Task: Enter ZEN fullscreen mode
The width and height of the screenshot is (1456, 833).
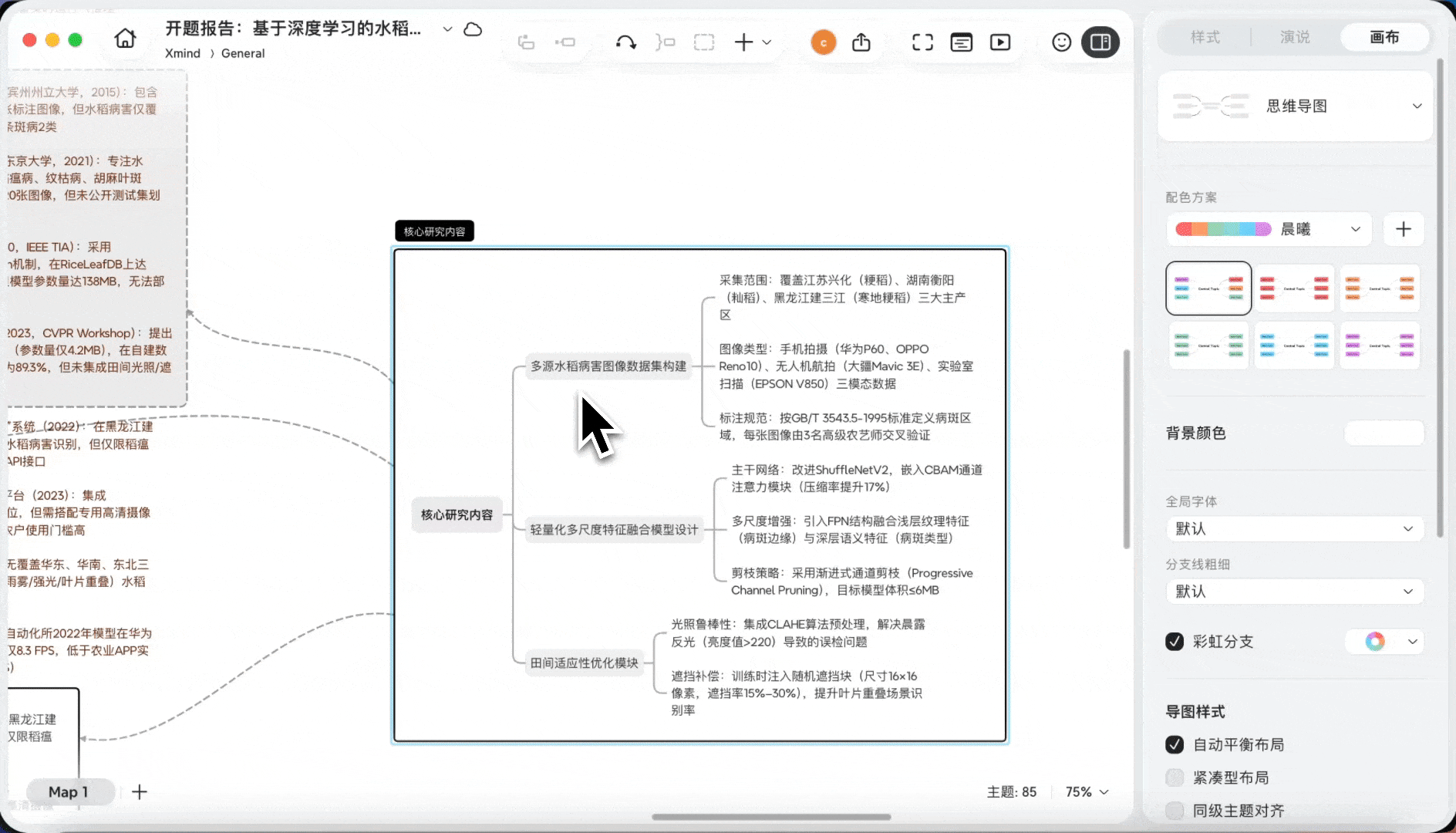Action: point(922,42)
